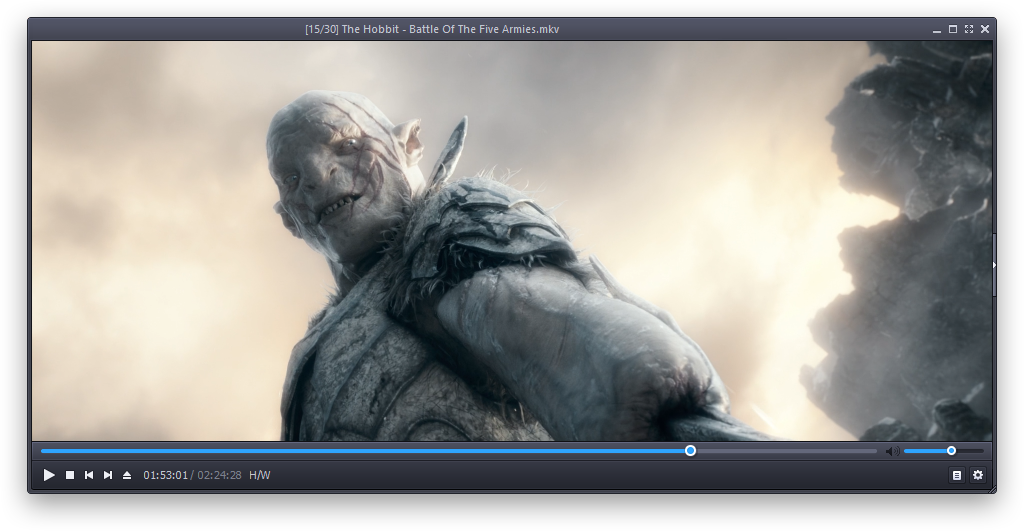
Task: Click the title The Hobbit - Battle Of The Five Armies.mkv
Action: [451, 29]
